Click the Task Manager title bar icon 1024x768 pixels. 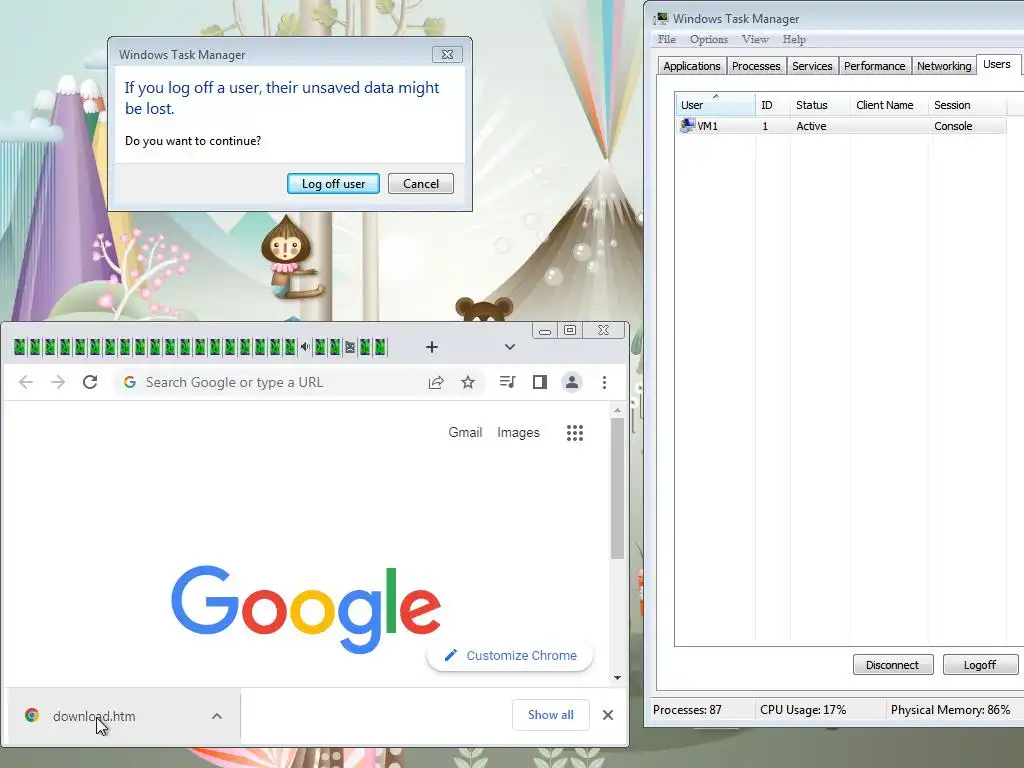click(x=661, y=18)
